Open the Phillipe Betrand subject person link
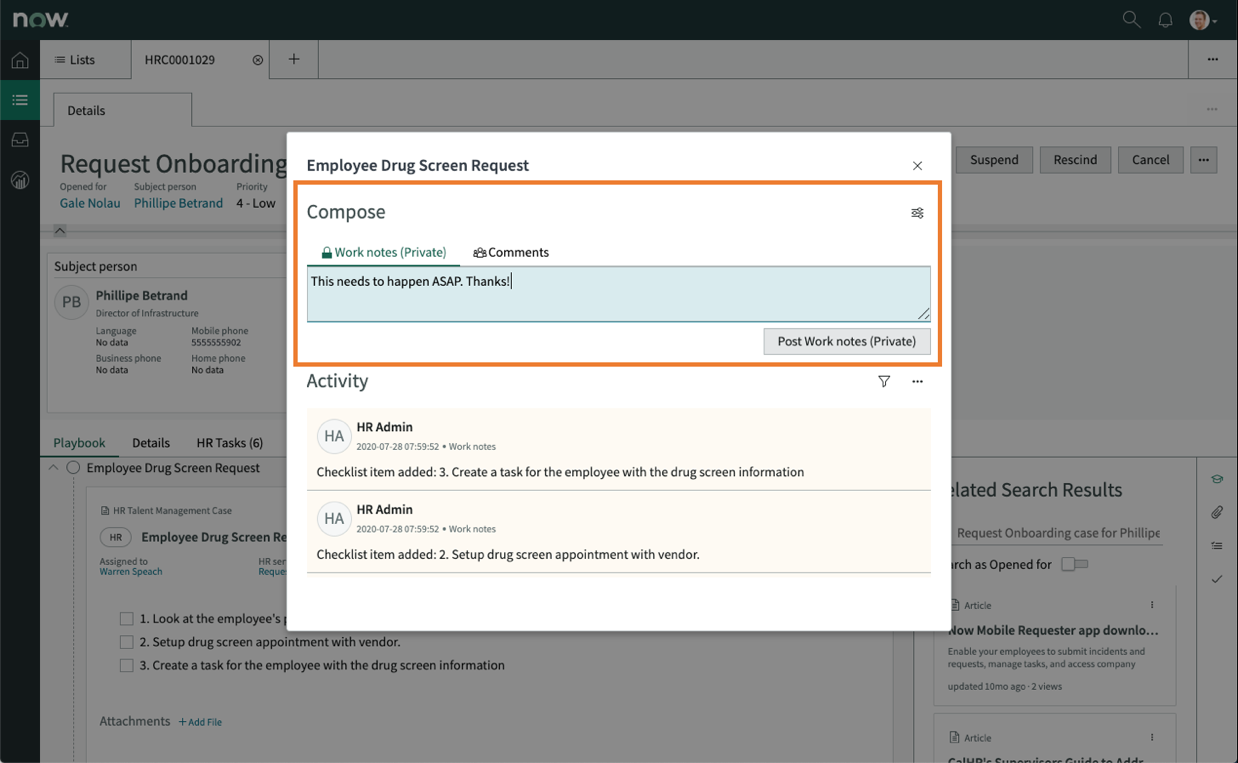This screenshot has width=1238, height=763. coord(179,203)
